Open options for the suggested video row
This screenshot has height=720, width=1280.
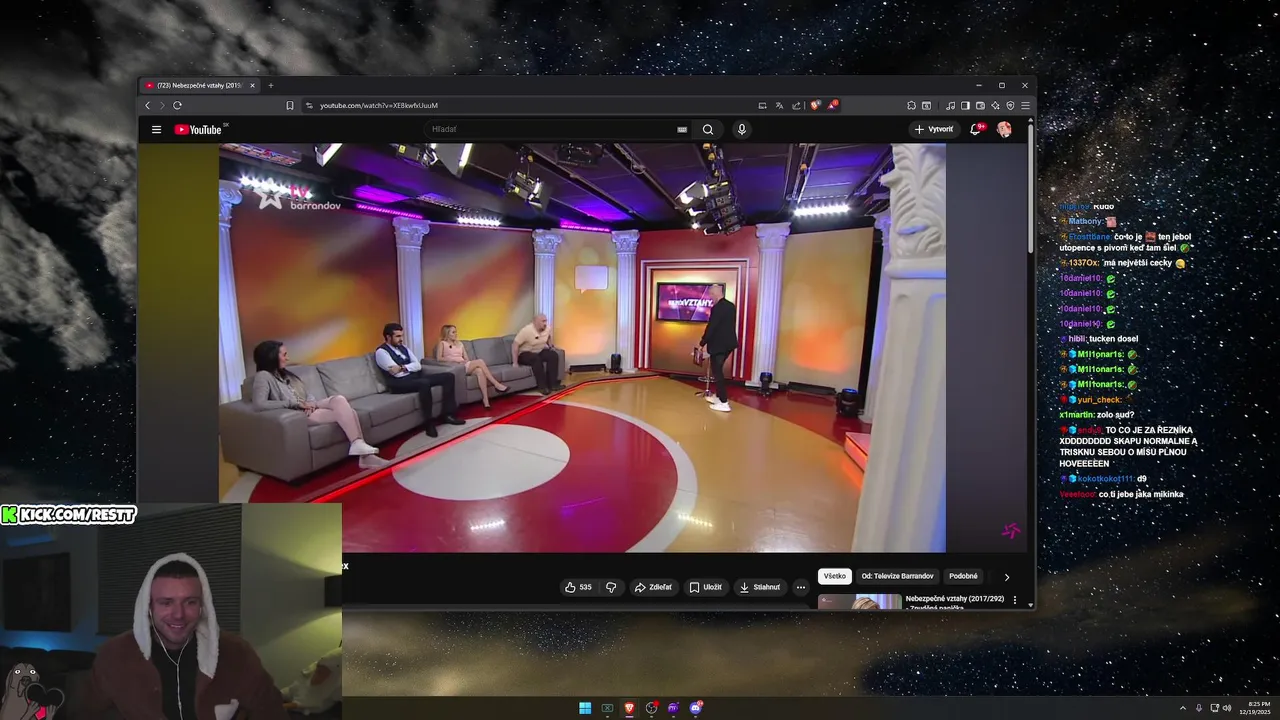click(x=1015, y=600)
